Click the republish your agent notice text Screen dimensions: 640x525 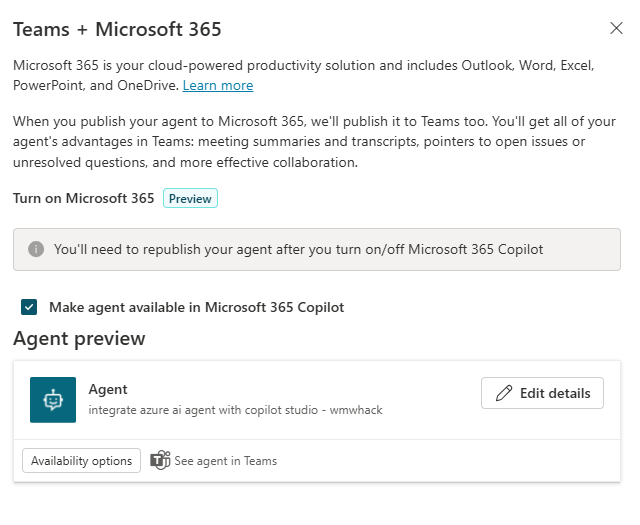point(298,249)
